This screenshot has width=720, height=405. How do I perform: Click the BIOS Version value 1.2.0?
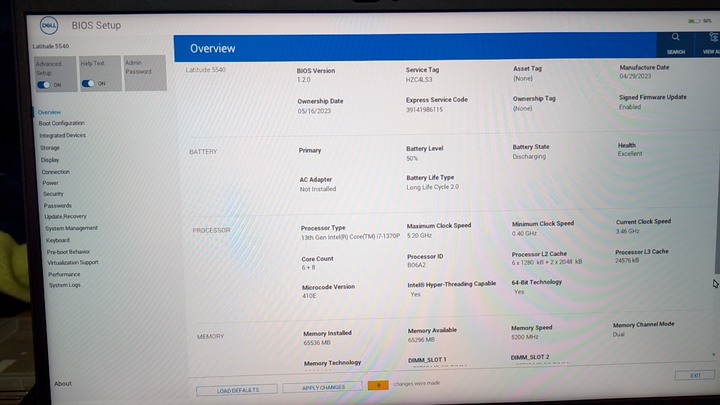click(x=304, y=80)
